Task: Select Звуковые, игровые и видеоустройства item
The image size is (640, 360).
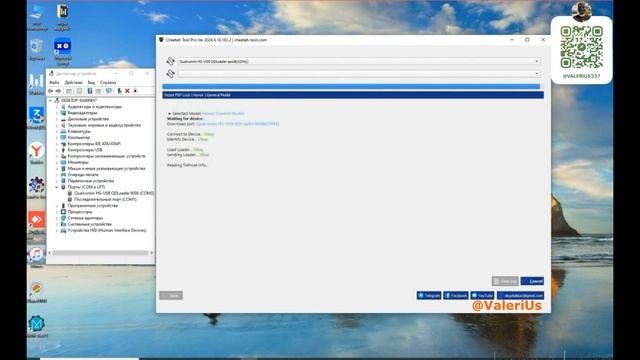Action: click(x=104, y=125)
